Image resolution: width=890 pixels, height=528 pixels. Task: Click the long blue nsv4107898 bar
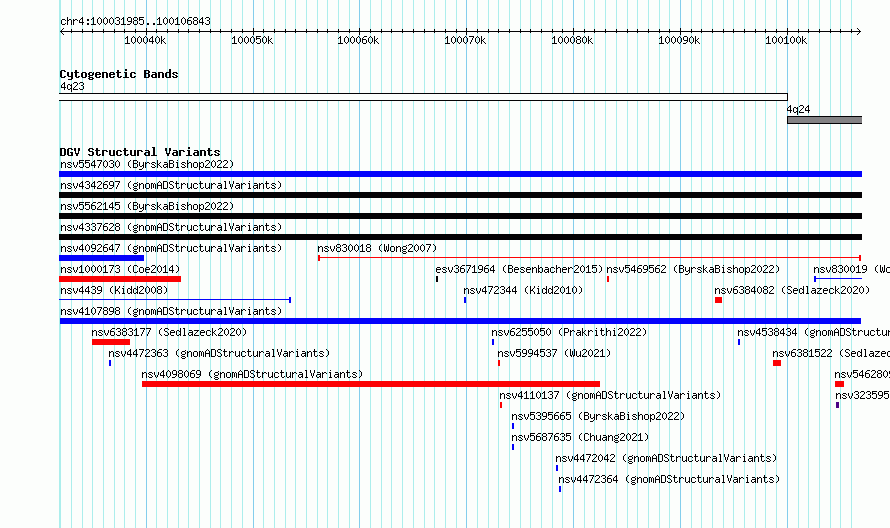pyautogui.click(x=460, y=321)
